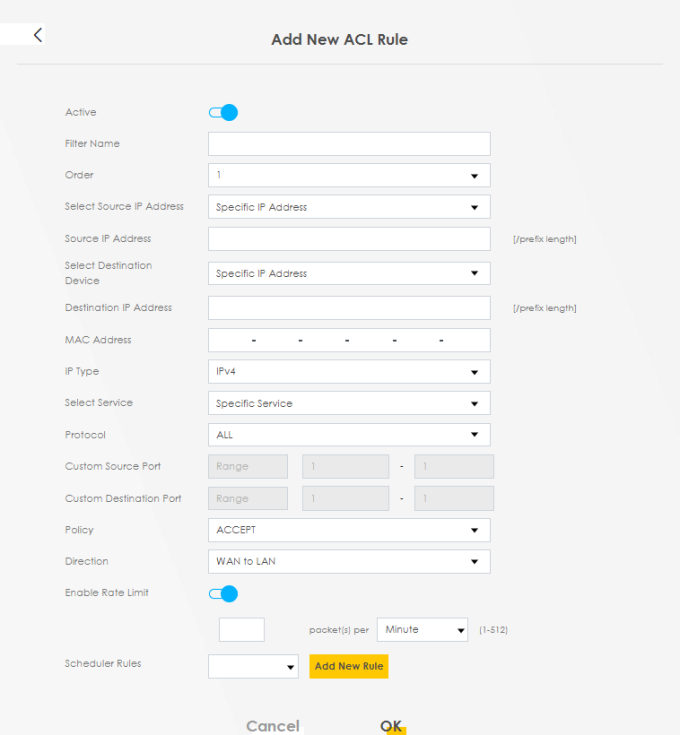Select the rate limit Minute unit dropdown

[x=422, y=630]
